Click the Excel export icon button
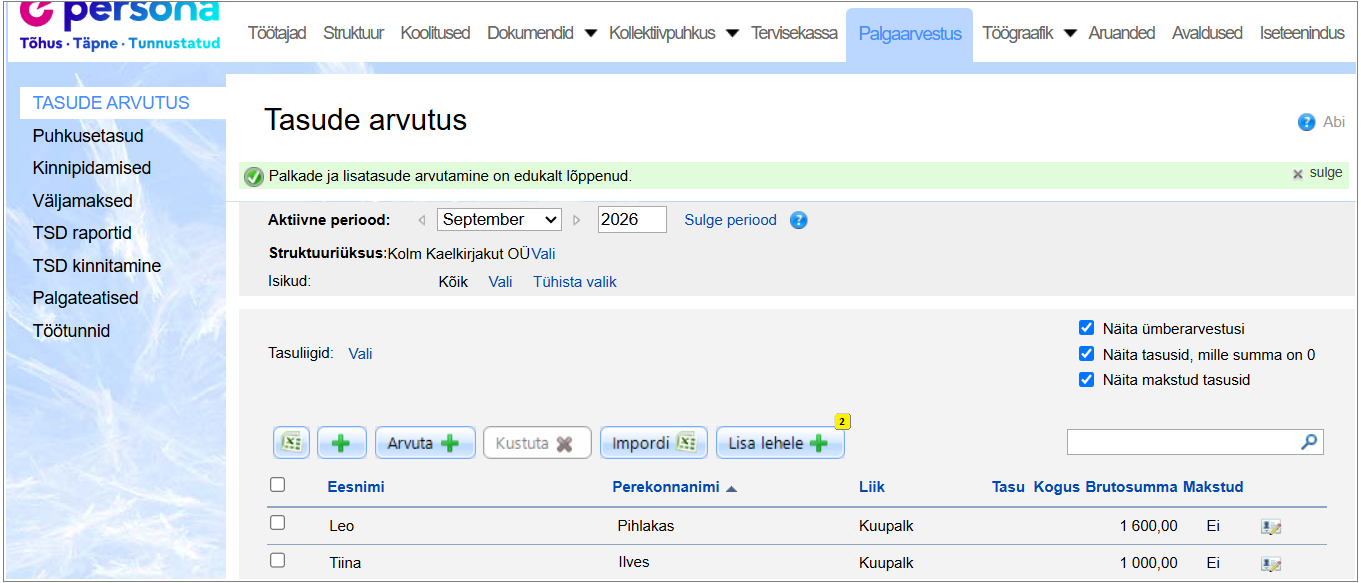 coord(291,443)
